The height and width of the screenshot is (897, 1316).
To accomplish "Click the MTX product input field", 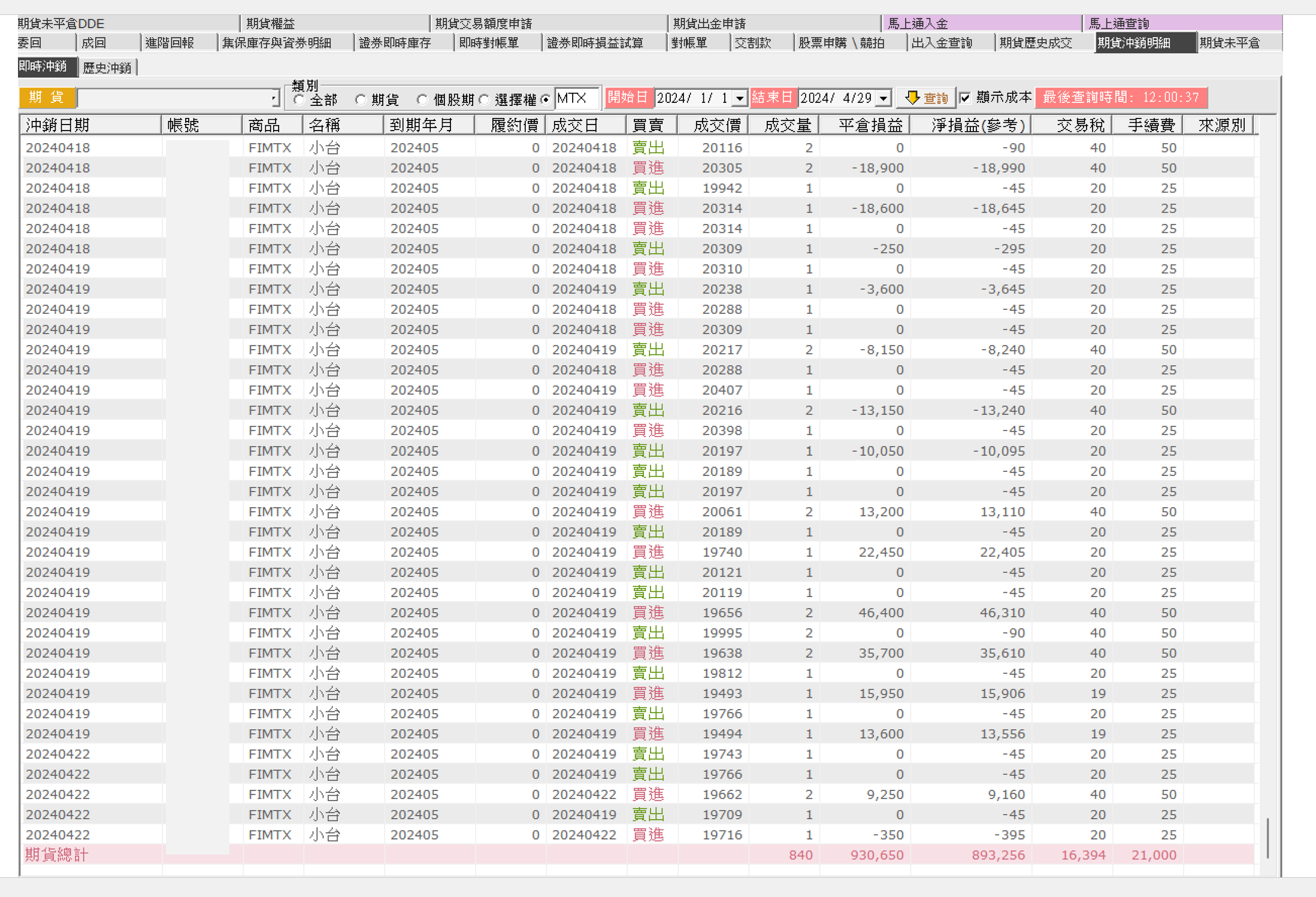I will [x=576, y=98].
